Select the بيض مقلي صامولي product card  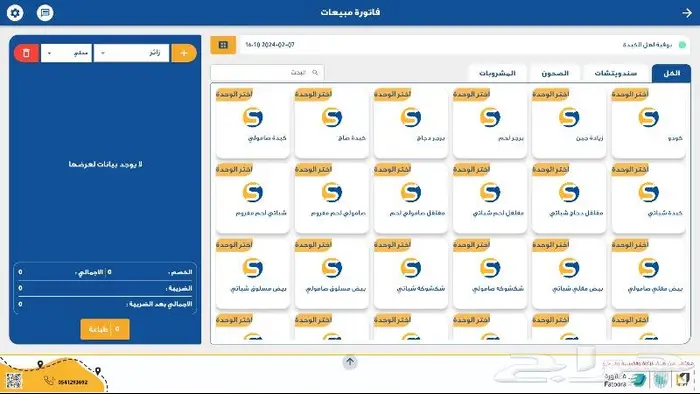[x=648, y=273]
